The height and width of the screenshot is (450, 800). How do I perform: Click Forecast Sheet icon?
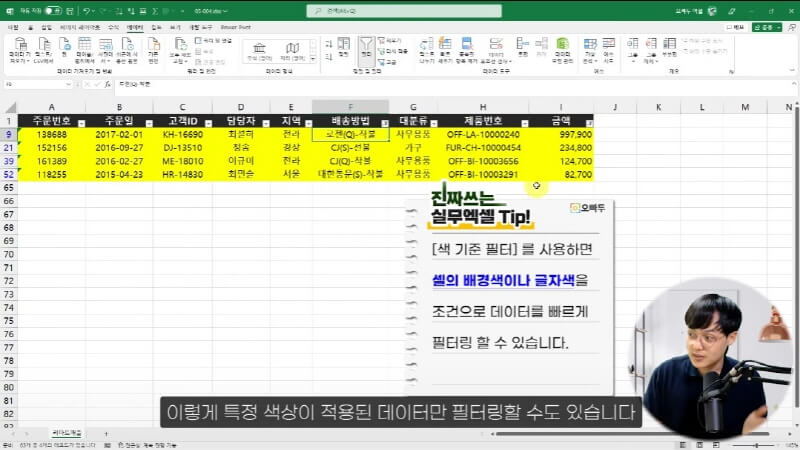coord(609,50)
